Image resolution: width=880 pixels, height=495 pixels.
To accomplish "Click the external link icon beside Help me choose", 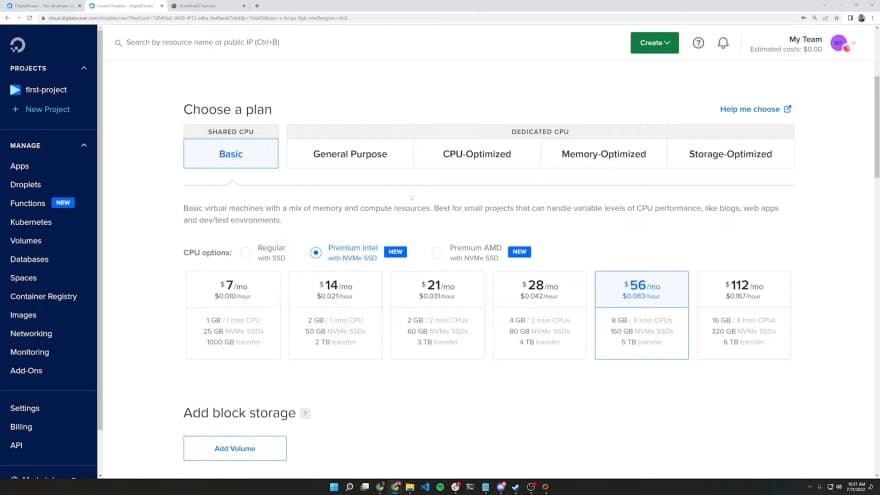I will [x=787, y=109].
